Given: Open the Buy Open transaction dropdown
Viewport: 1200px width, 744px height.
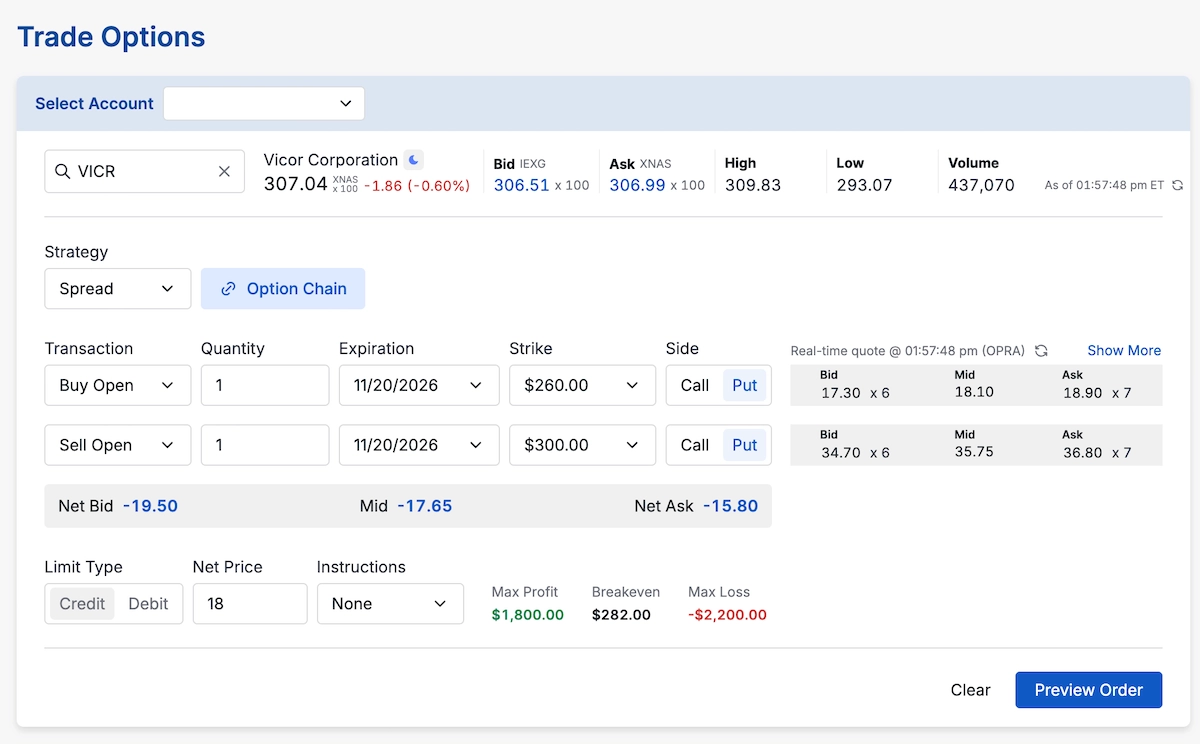Looking at the screenshot, I should click(118, 385).
